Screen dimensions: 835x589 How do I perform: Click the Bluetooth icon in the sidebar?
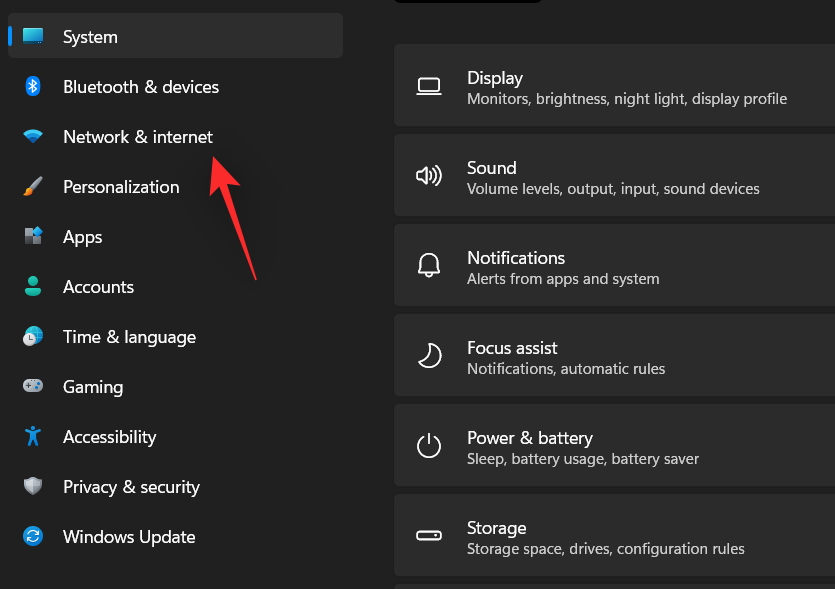coord(32,87)
